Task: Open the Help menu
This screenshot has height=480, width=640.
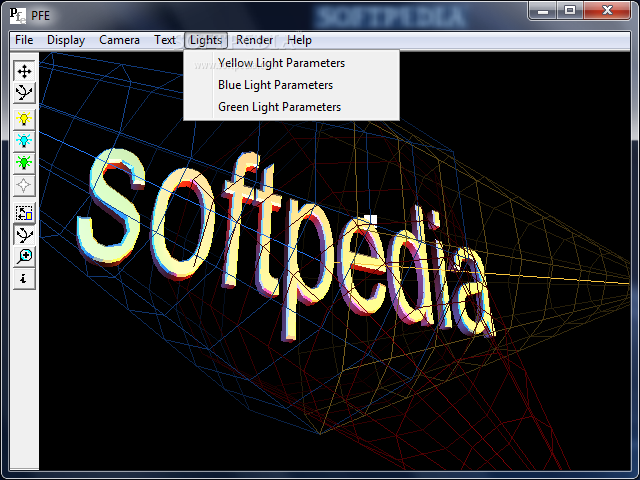Action: point(299,40)
